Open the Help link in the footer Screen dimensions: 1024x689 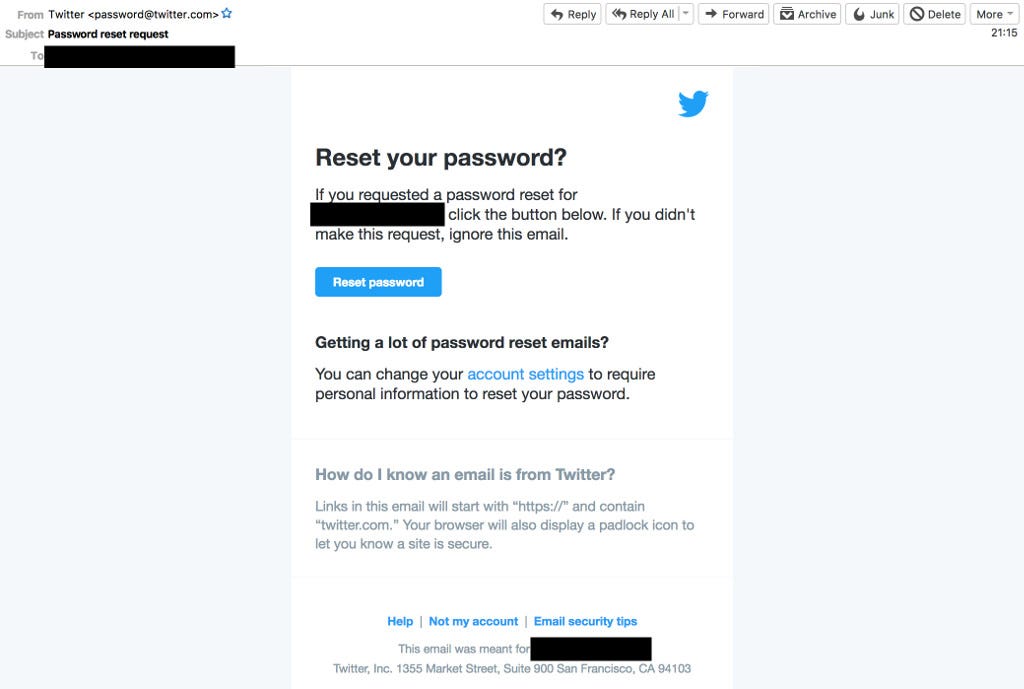[400, 622]
